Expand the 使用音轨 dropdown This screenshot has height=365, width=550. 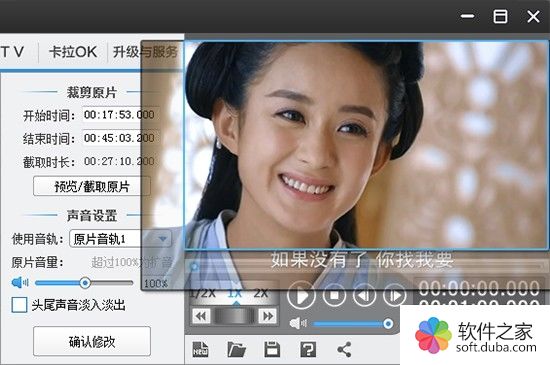(121, 239)
